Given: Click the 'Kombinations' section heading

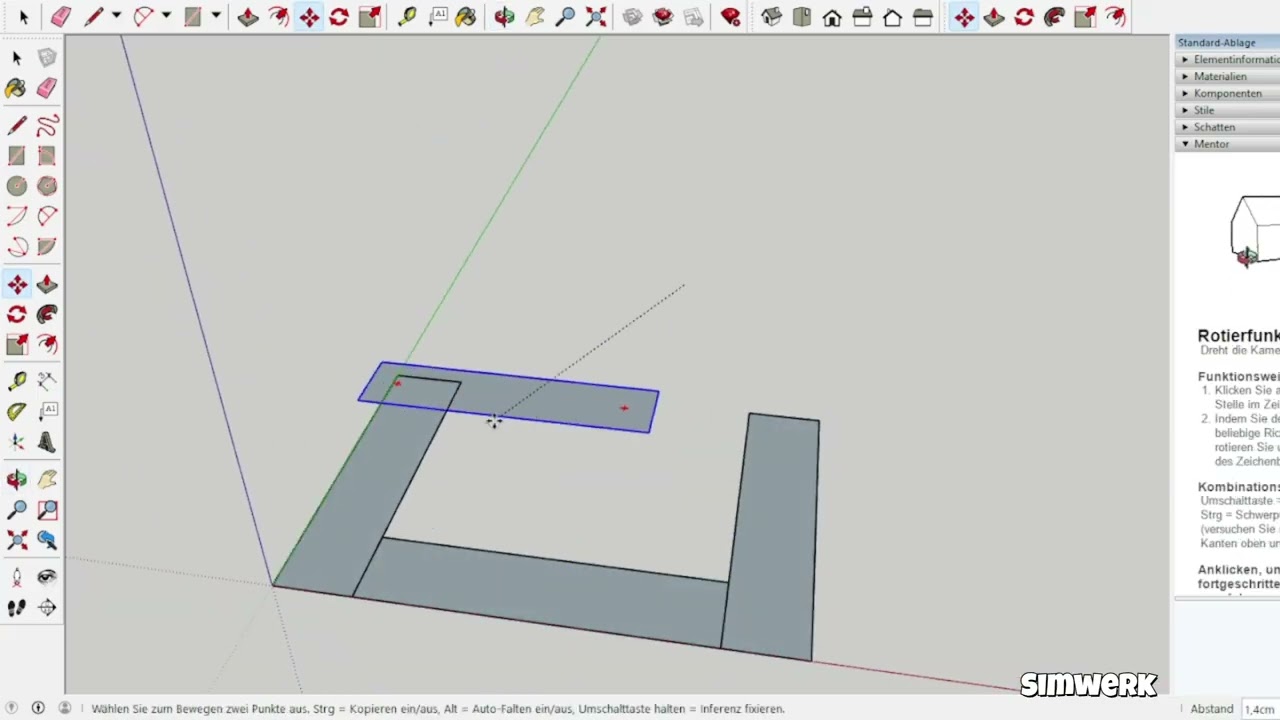Looking at the screenshot, I should [x=1238, y=487].
